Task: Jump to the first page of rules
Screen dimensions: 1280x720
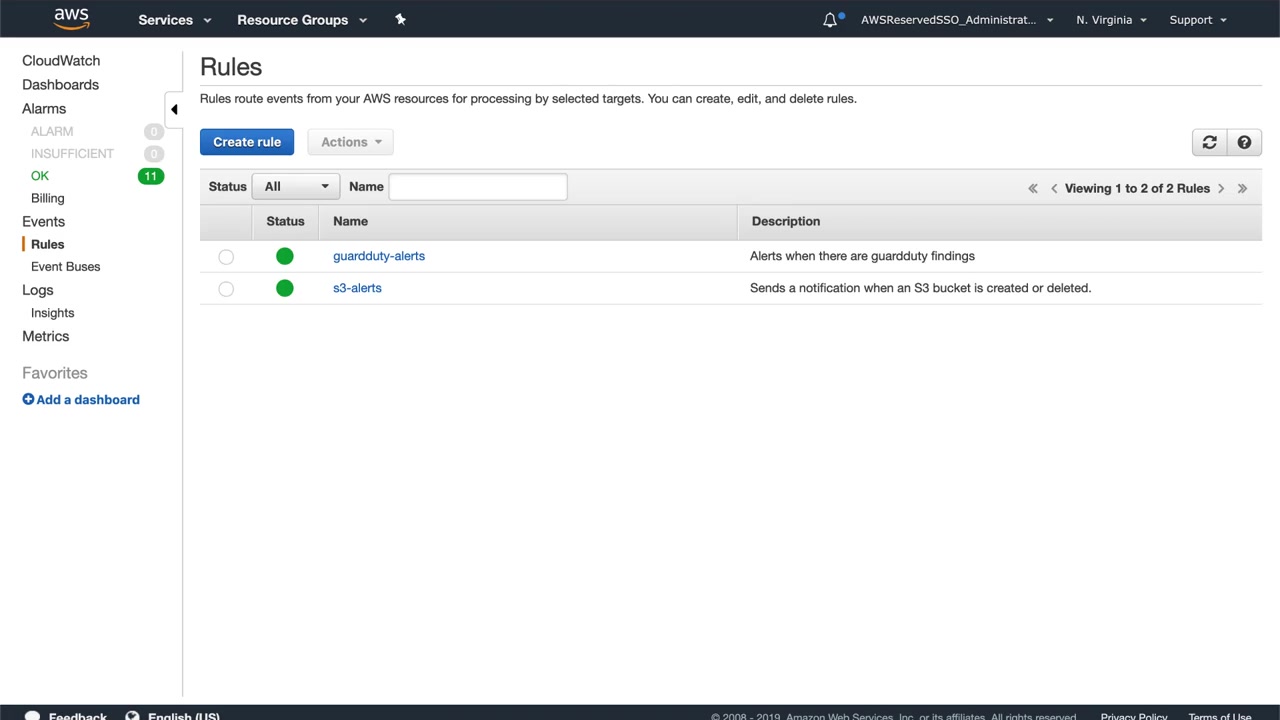Action: pos(1033,188)
